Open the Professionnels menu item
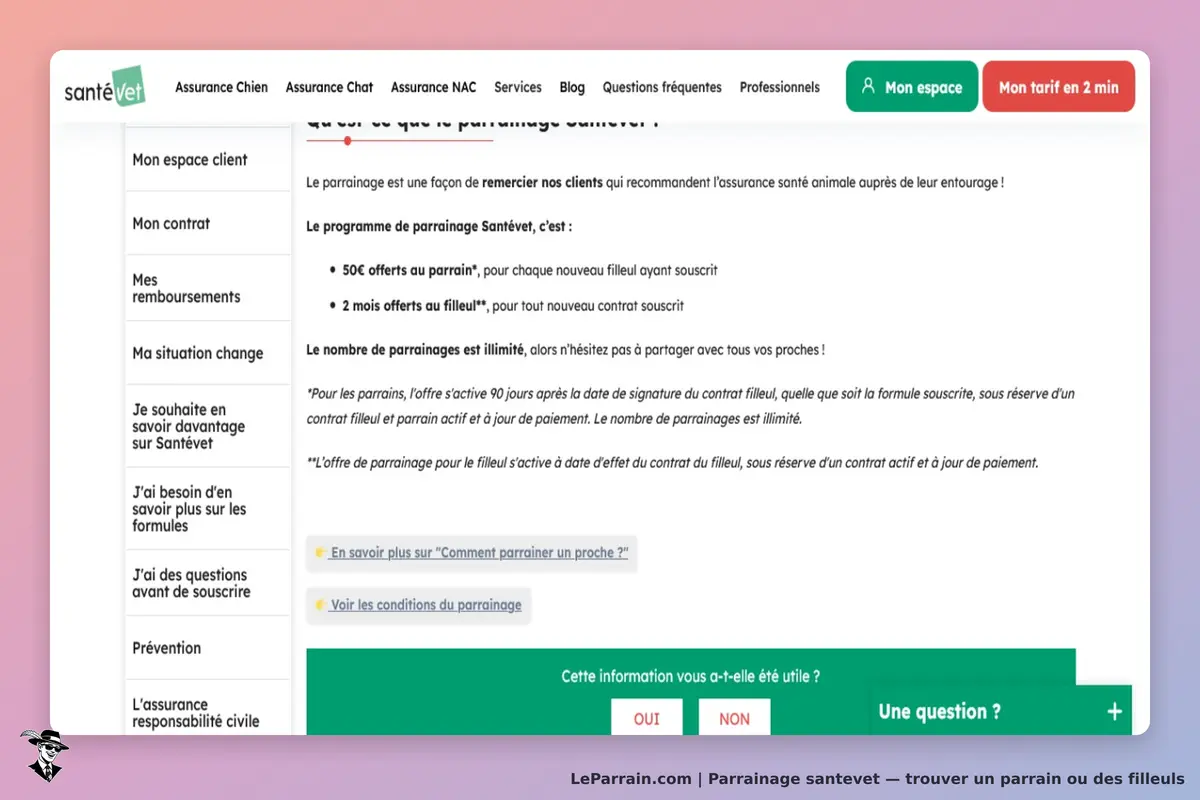The height and width of the screenshot is (800, 1200). (780, 87)
